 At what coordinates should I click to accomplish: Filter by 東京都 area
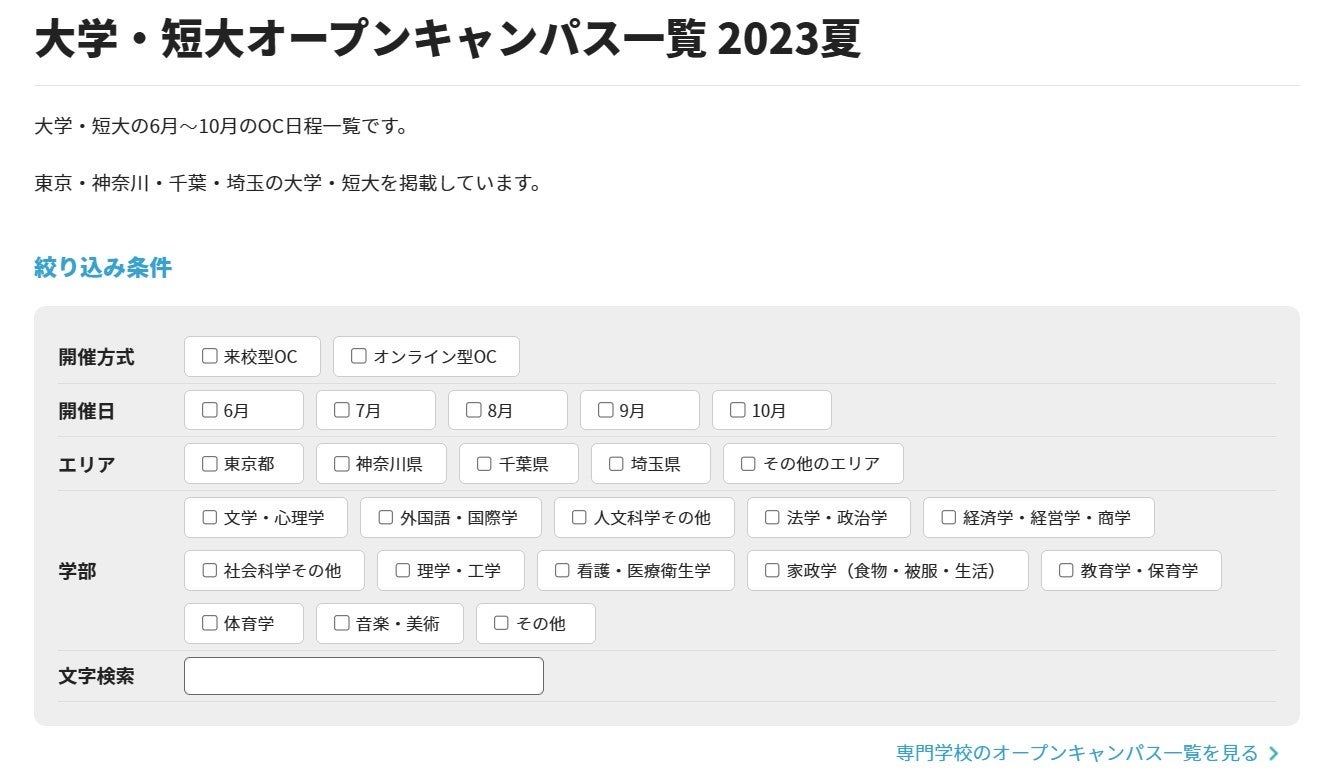210,464
